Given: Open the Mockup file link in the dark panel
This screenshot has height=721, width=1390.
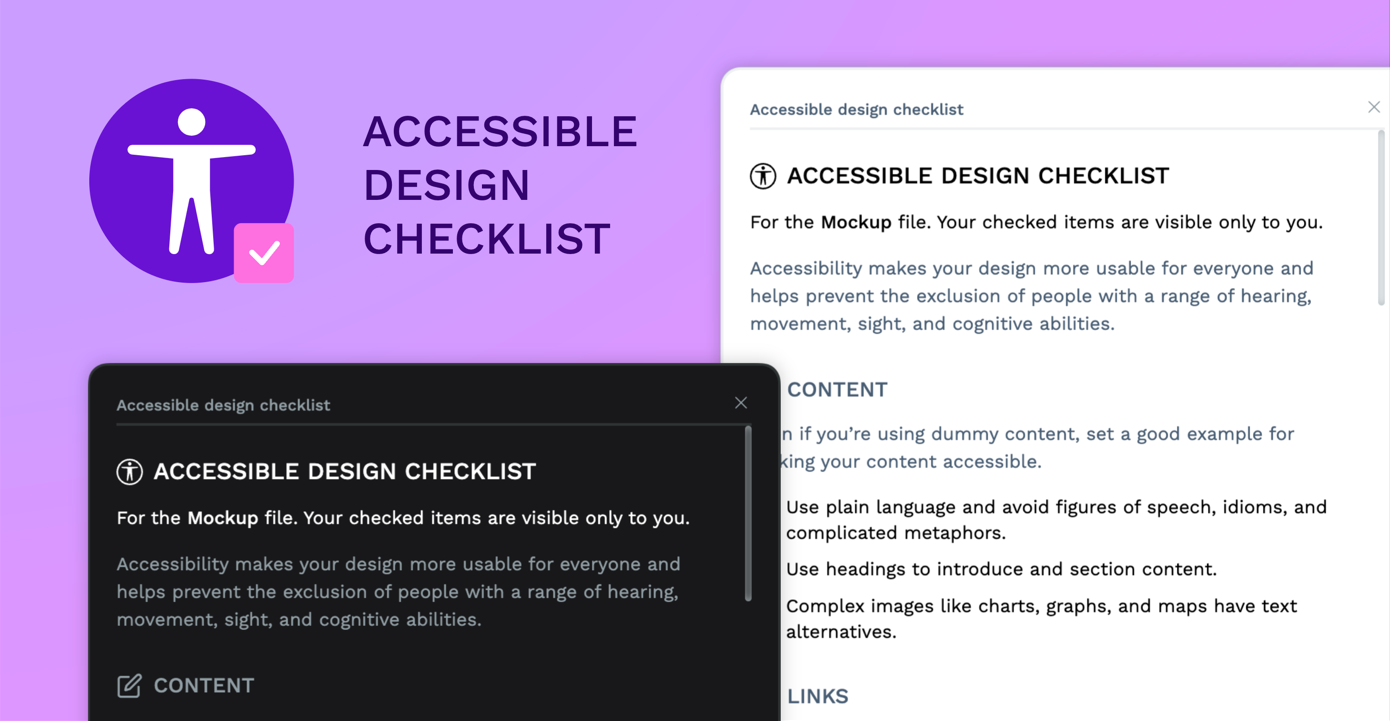Looking at the screenshot, I should (222, 518).
